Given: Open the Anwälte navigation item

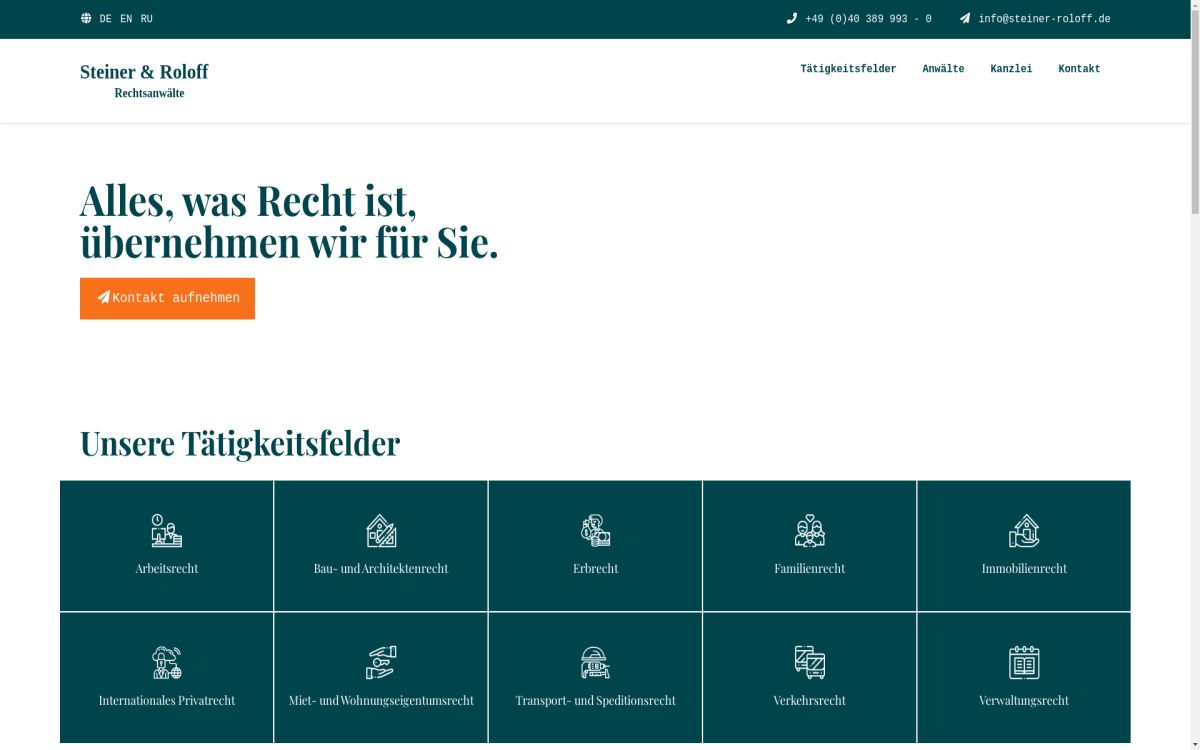Looking at the screenshot, I should tap(943, 68).
